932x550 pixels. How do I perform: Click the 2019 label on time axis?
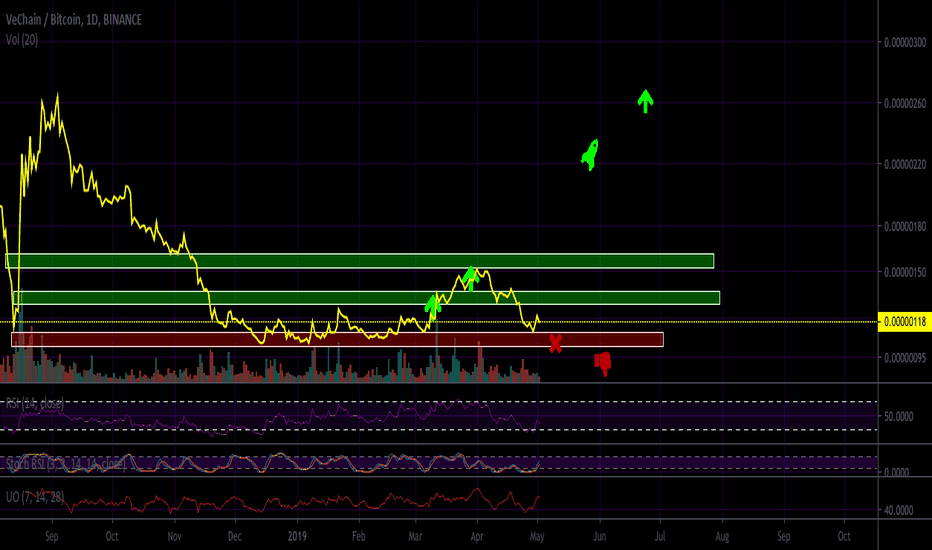[297, 536]
